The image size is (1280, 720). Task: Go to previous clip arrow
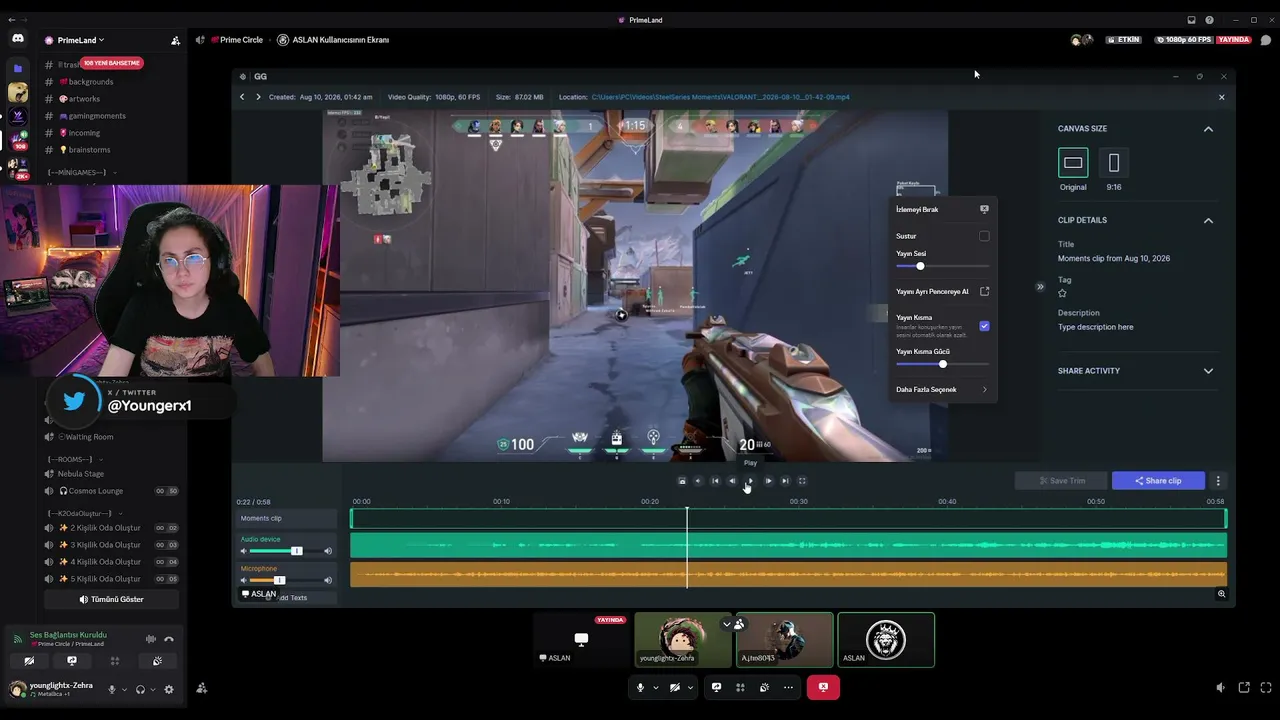point(242,97)
